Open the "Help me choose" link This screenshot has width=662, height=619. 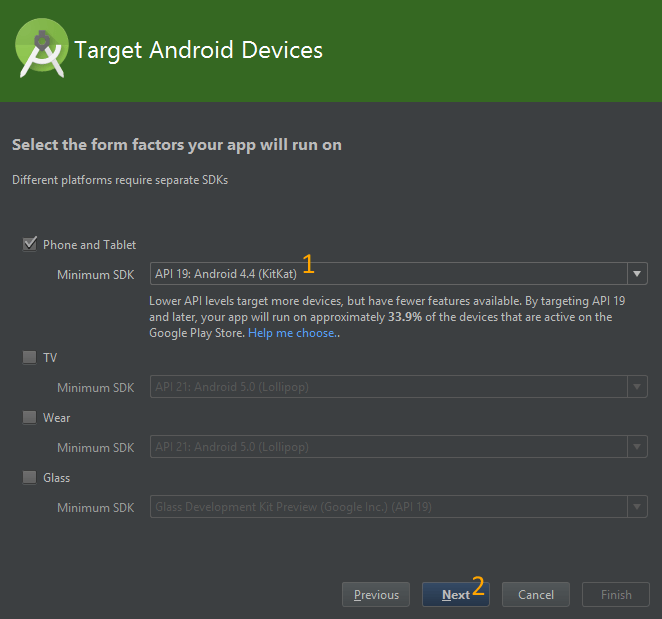tap(291, 333)
